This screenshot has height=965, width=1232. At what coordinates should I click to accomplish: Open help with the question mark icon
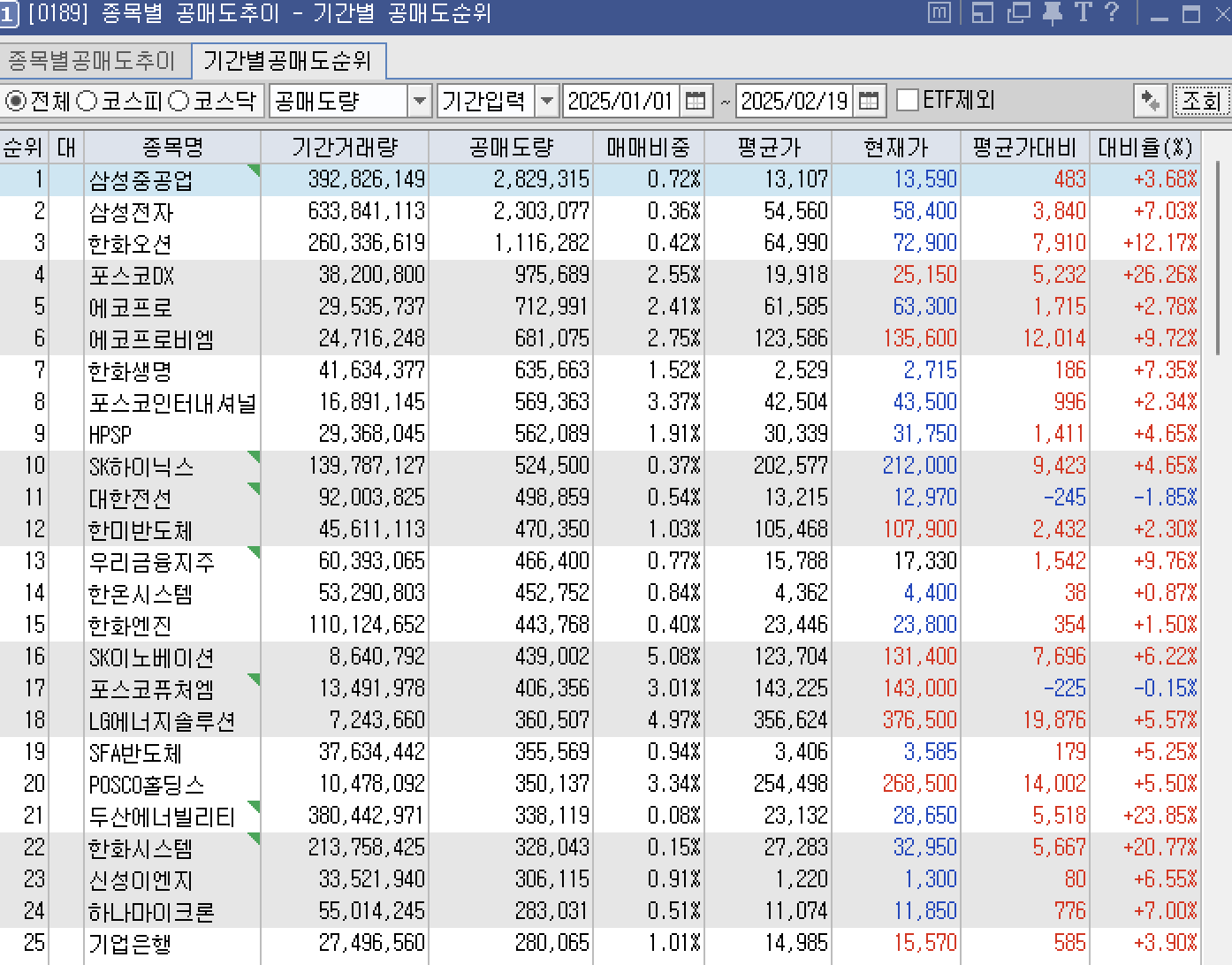tap(1112, 13)
